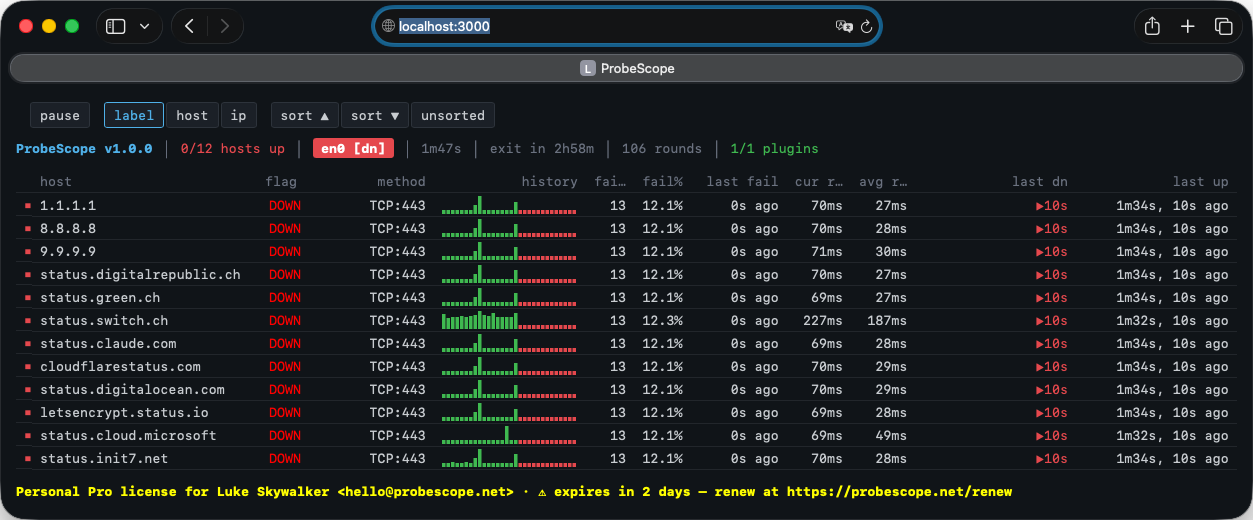Click the last dn column header
Viewport: 1253px width, 520px height.
[1039, 181]
